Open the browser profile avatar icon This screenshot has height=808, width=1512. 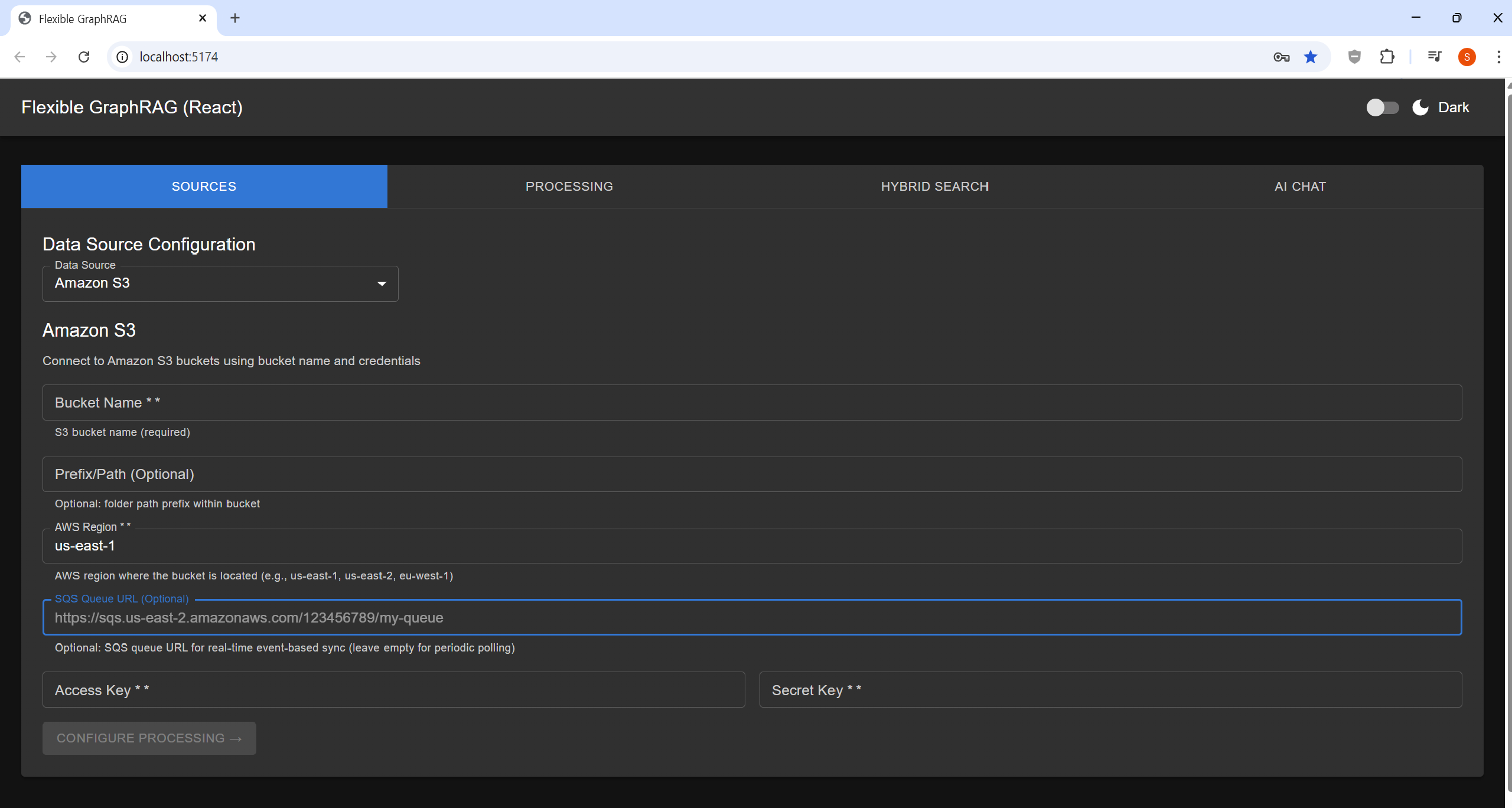click(x=1467, y=57)
